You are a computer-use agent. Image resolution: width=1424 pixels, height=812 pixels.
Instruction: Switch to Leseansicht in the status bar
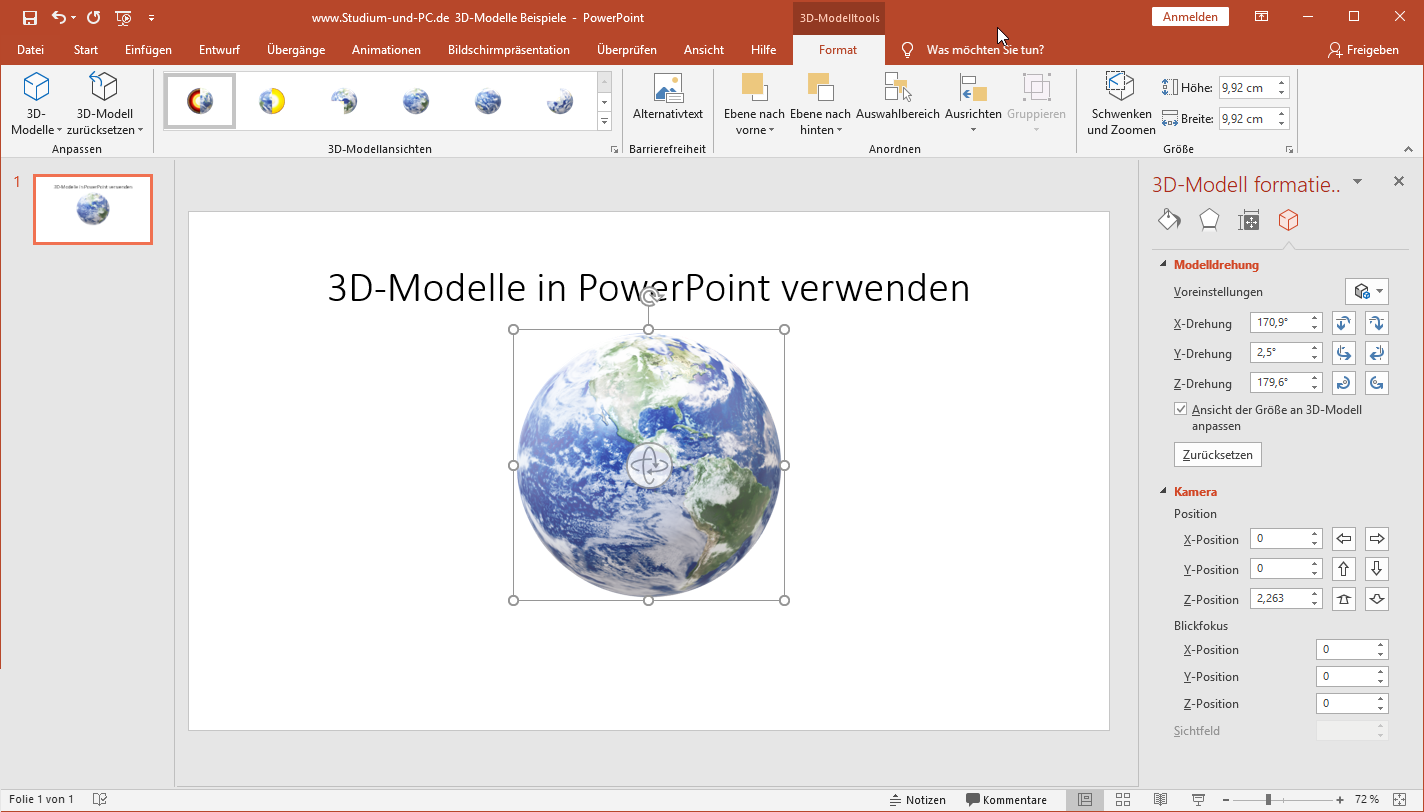coord(1160,800)
